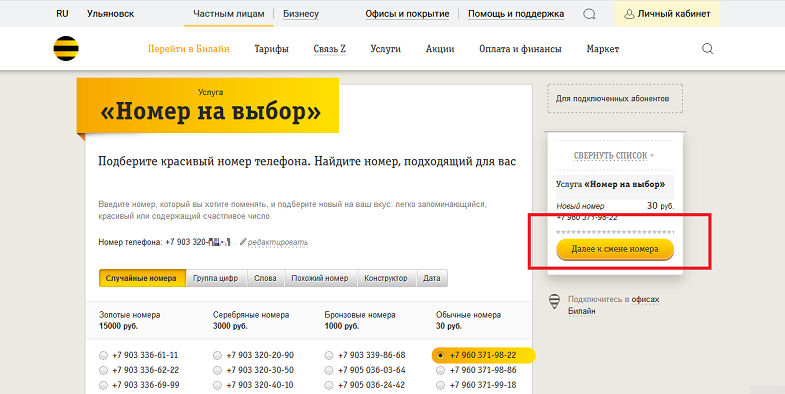Switch to the Похожий номер tab
Screen dimensions: 785x394
pyautogui.click(x=320, y=278)
